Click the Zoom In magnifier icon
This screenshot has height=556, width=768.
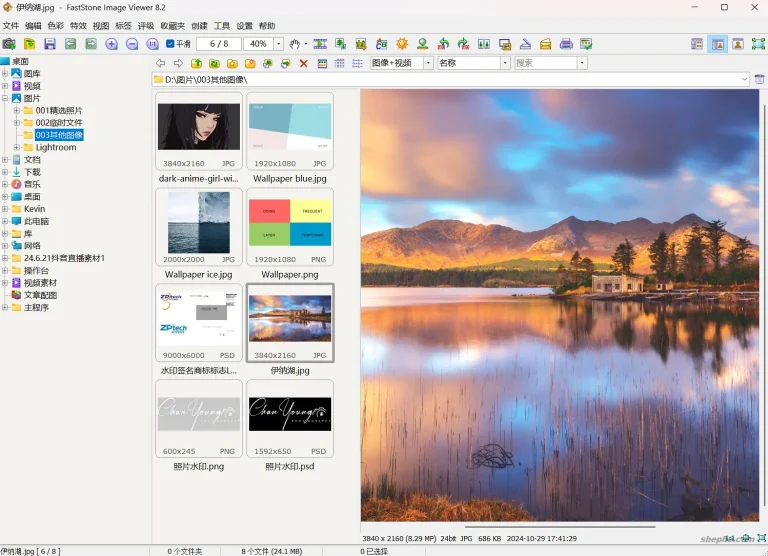(111, 44)
